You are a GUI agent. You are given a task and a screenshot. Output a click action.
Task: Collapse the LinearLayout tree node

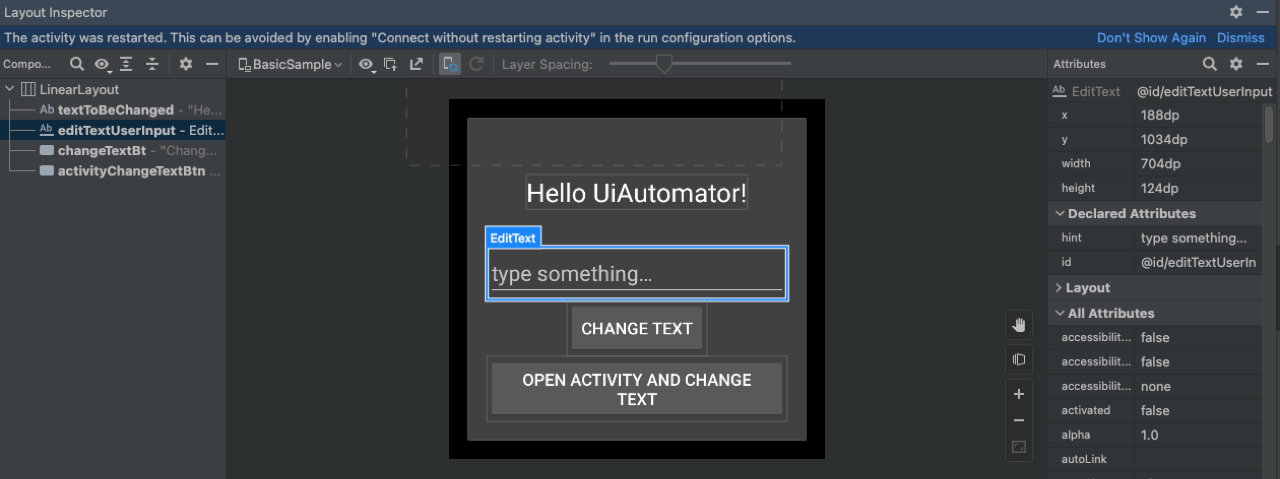tap(10, 89)
